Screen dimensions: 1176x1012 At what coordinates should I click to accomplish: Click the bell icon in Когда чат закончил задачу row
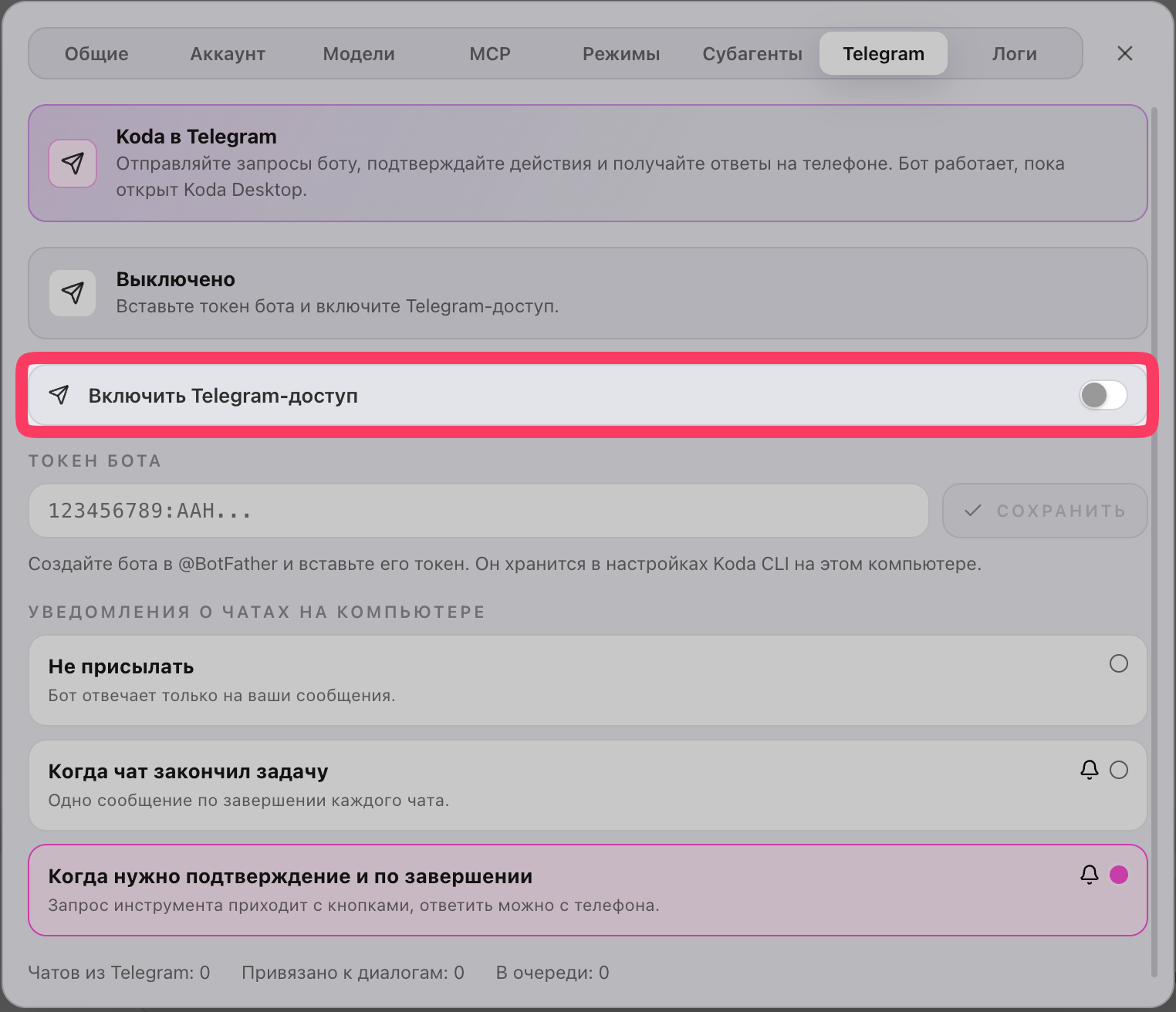click(x=1090, y=770)
